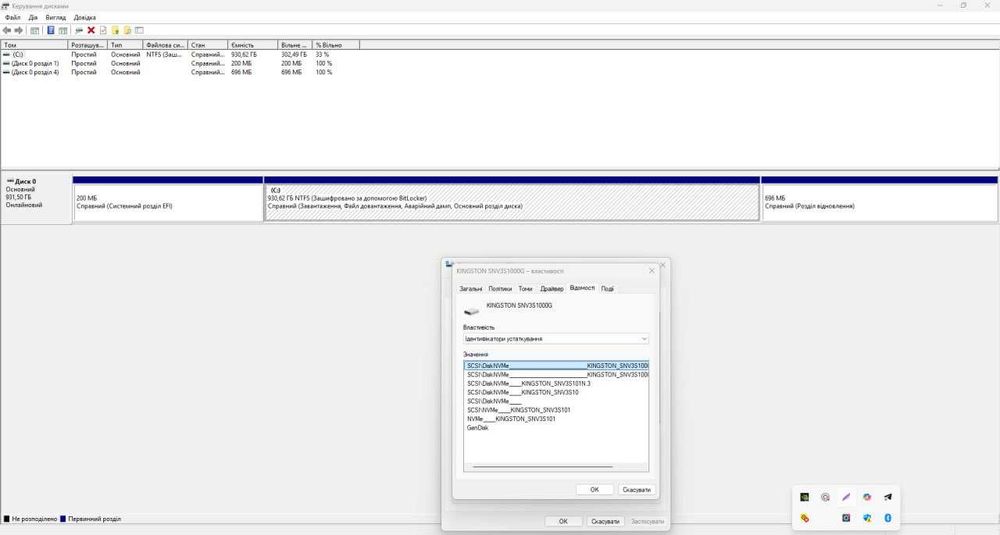The width and height of the screenshot is (1000, 535).
Task: Select value SCSI\DiskNVMe____KINGSTON_SNV3S101N.3
Action: click(529, 384)
